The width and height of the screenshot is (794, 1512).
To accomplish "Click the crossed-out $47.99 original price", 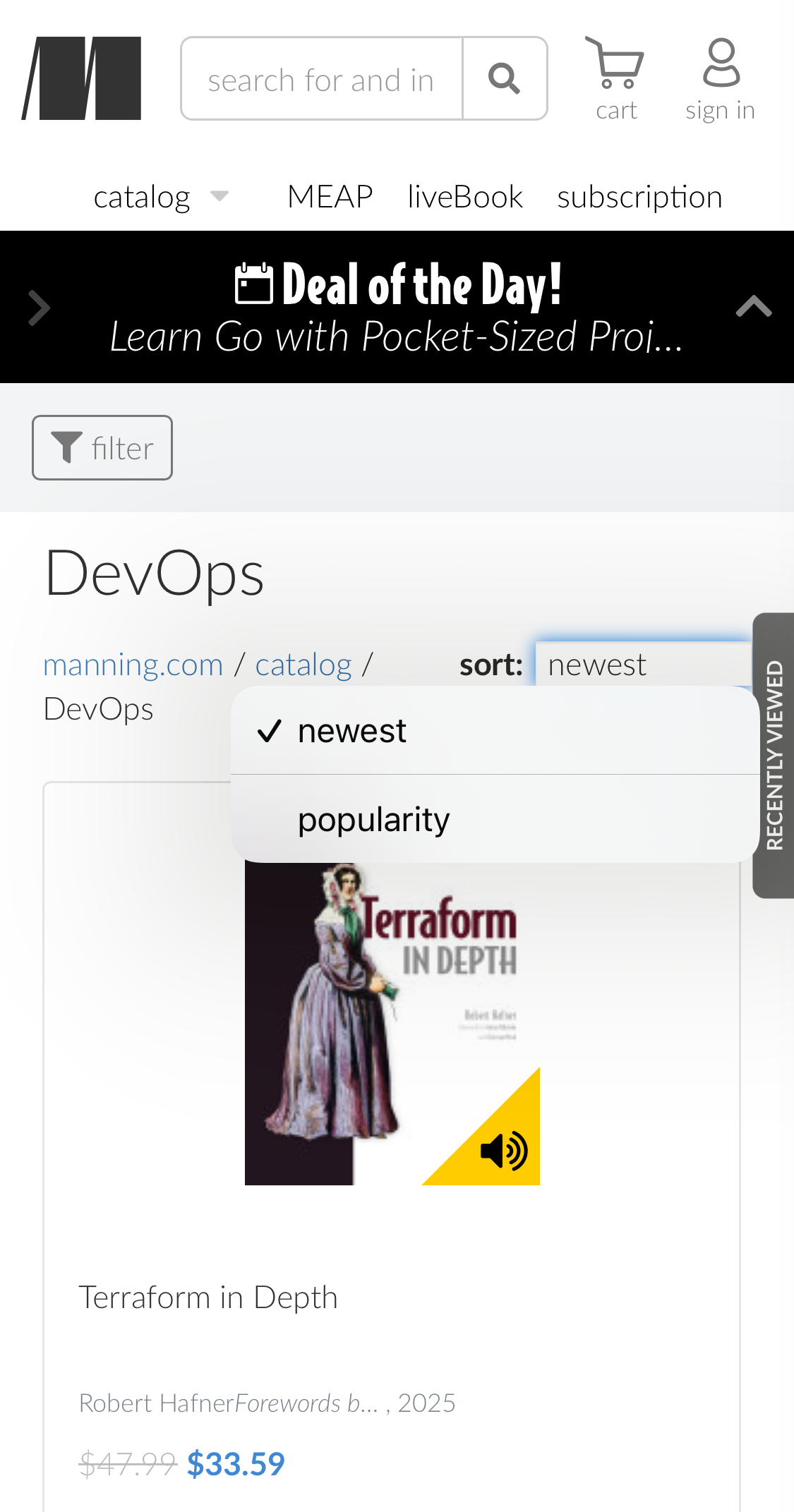I will coord(128,1464).
